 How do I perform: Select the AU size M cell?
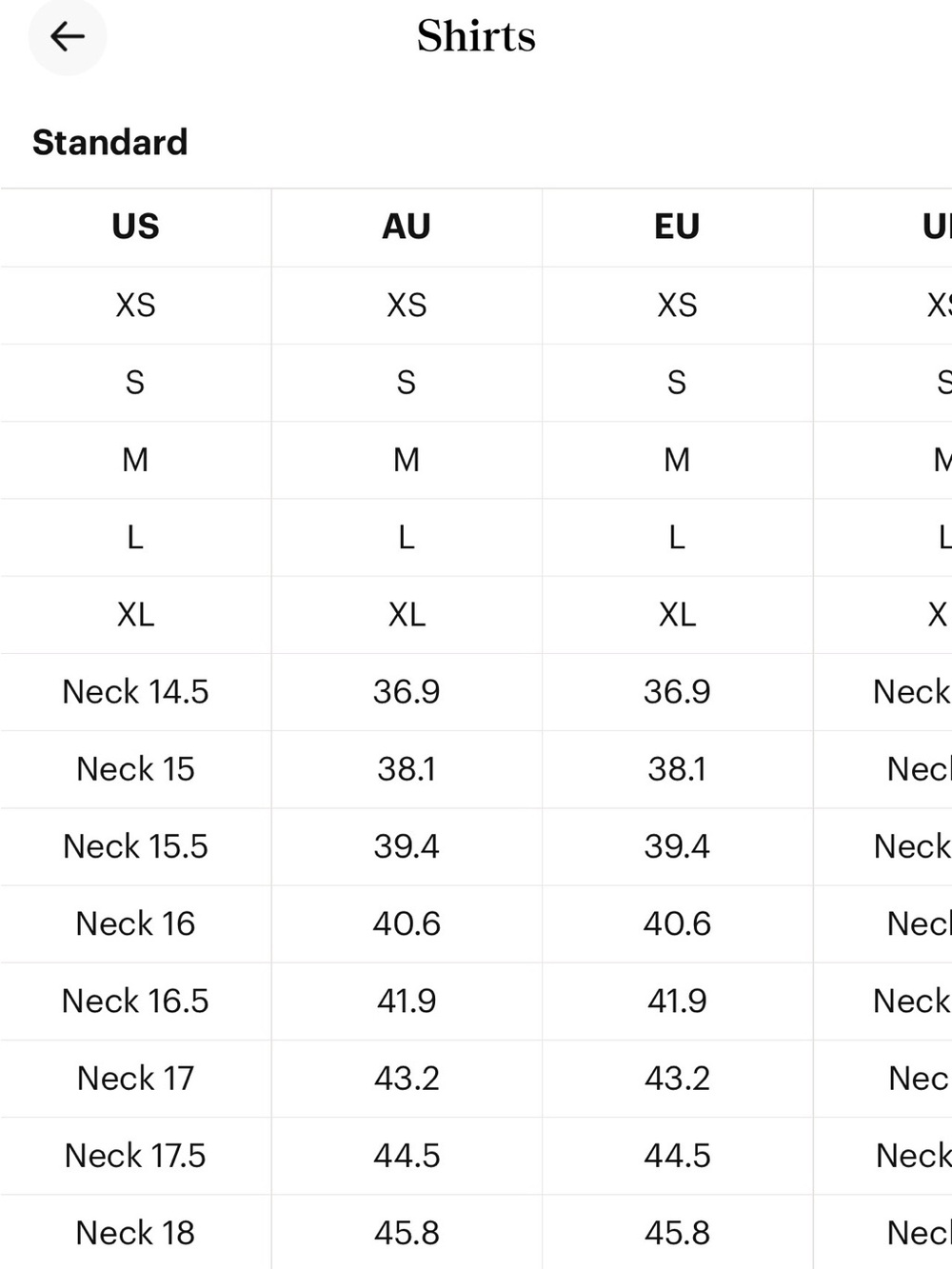click(x=407, y=460)
